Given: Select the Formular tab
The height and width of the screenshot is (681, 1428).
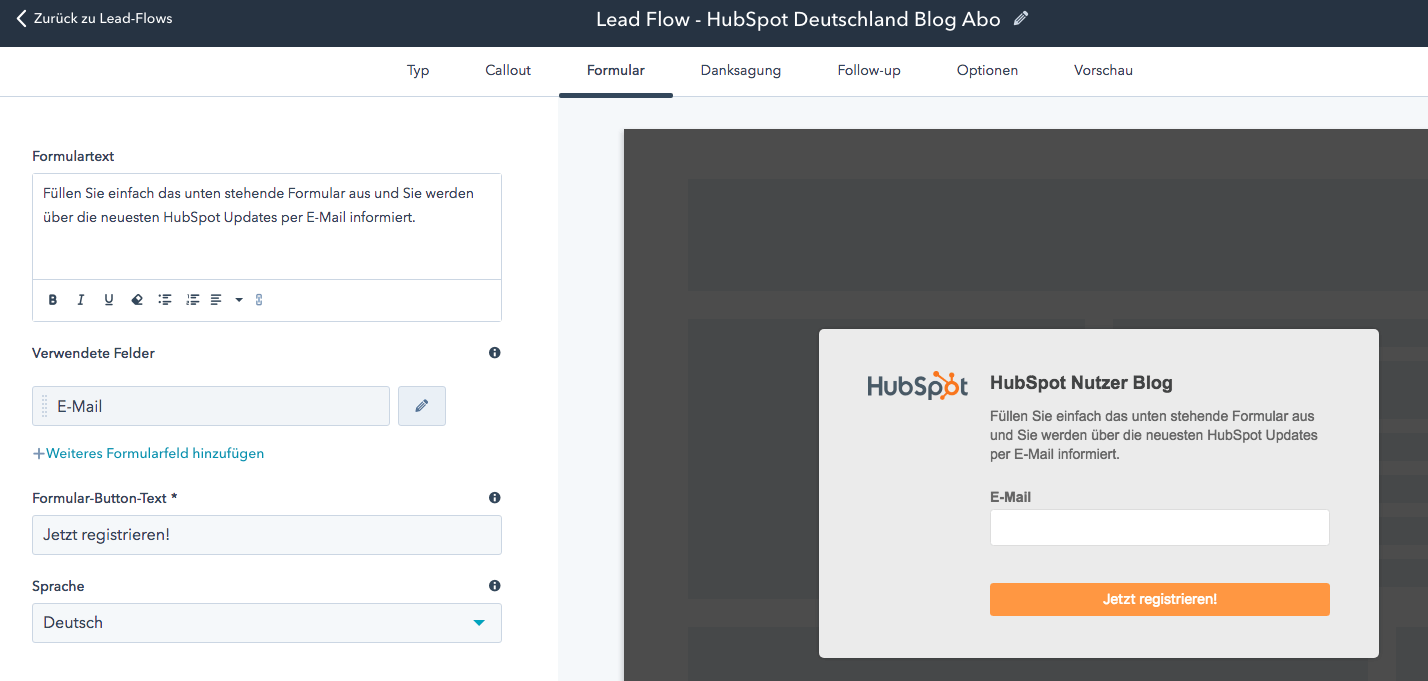Looking at the screenshot, I should point(616,71).
